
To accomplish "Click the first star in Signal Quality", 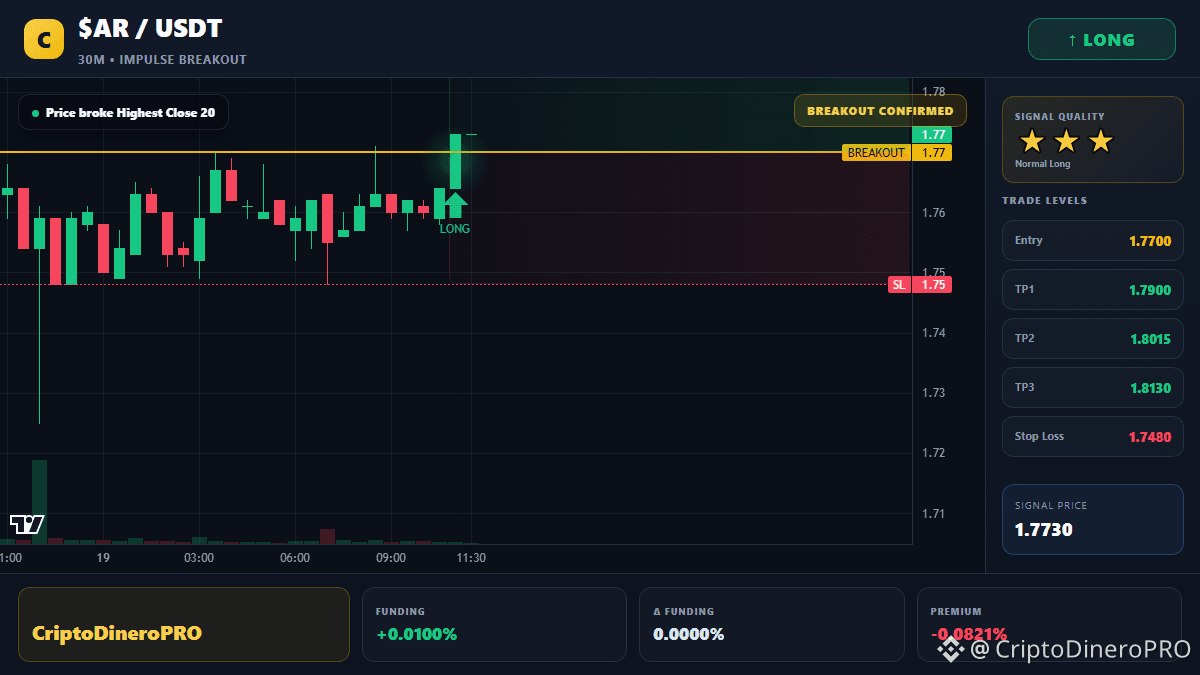I will click(1032, 141).
